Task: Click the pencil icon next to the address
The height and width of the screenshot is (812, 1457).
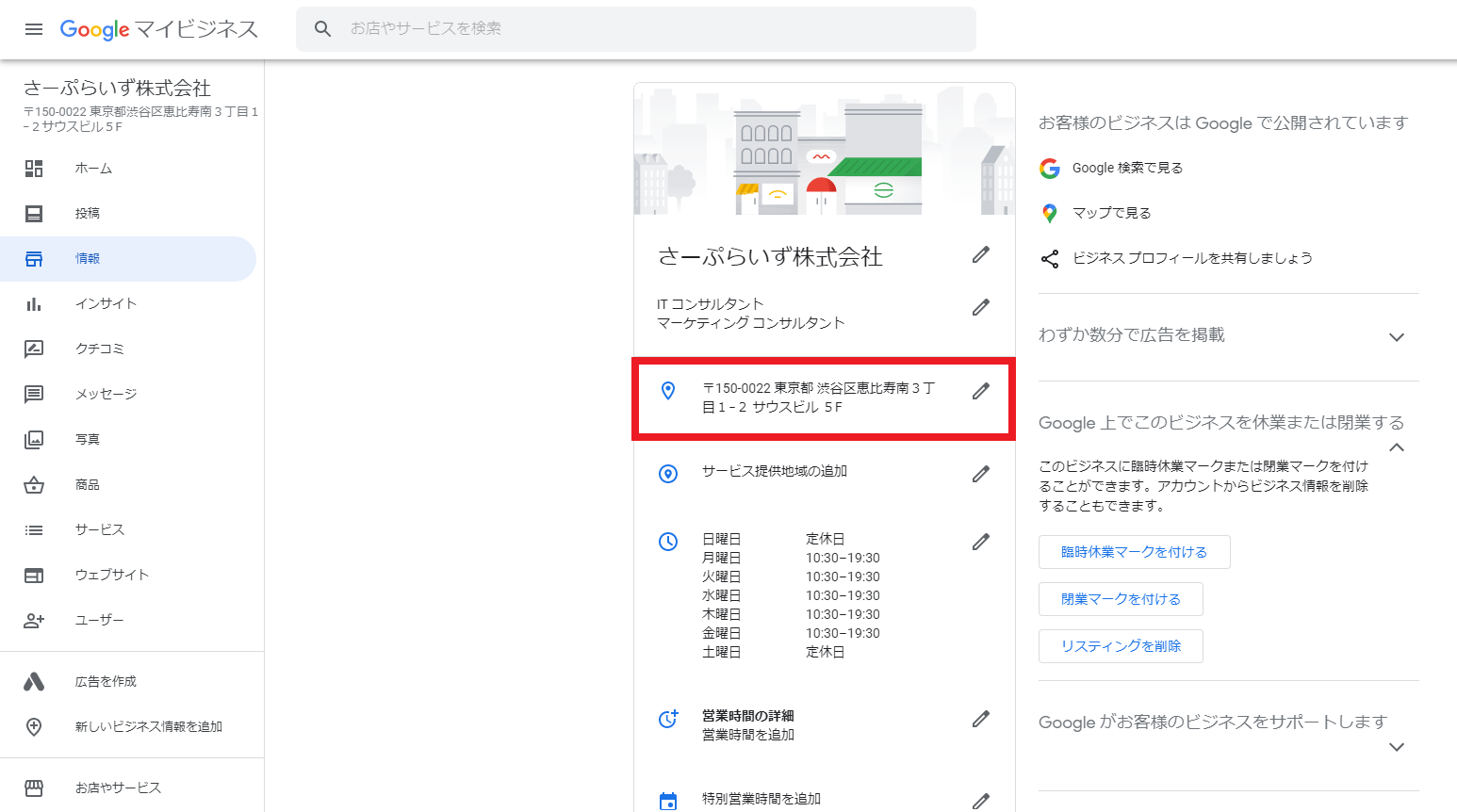Action: 981,391
